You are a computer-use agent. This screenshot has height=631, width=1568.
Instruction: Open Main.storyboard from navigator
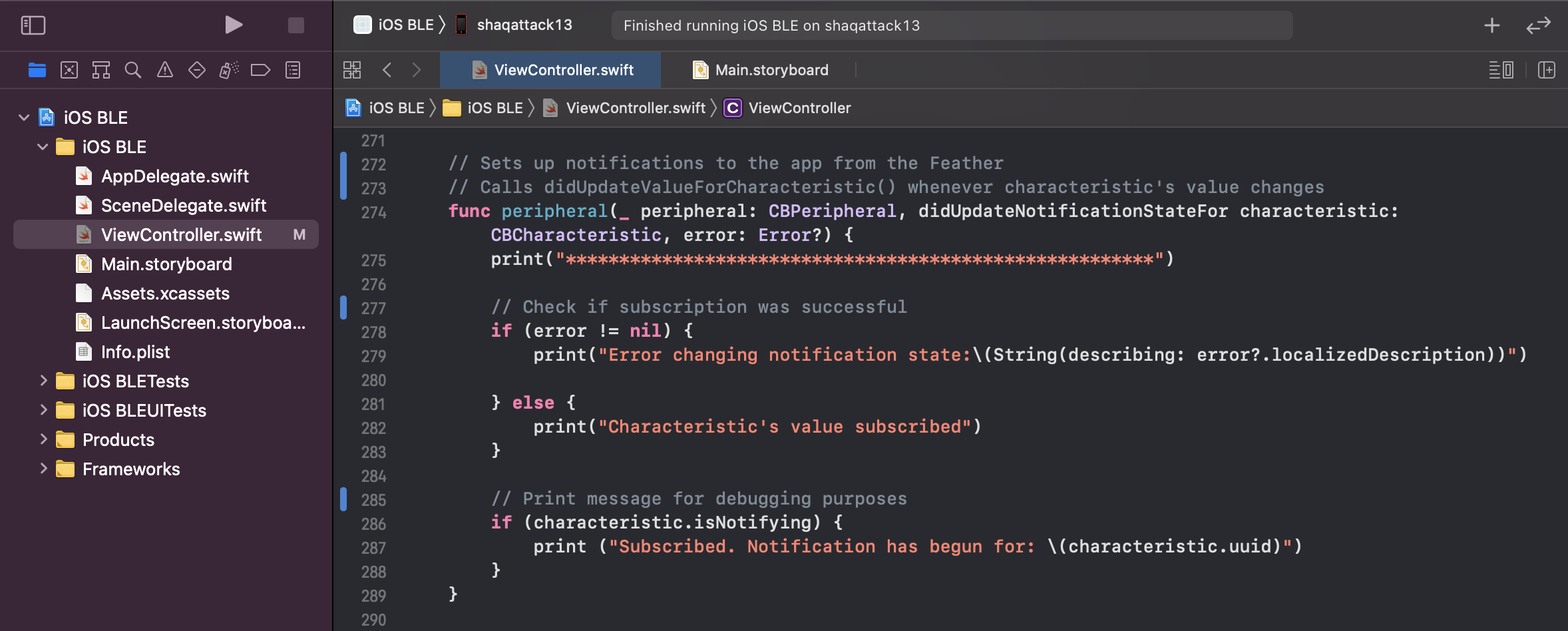pyautogui.click(x=166, y=264)
